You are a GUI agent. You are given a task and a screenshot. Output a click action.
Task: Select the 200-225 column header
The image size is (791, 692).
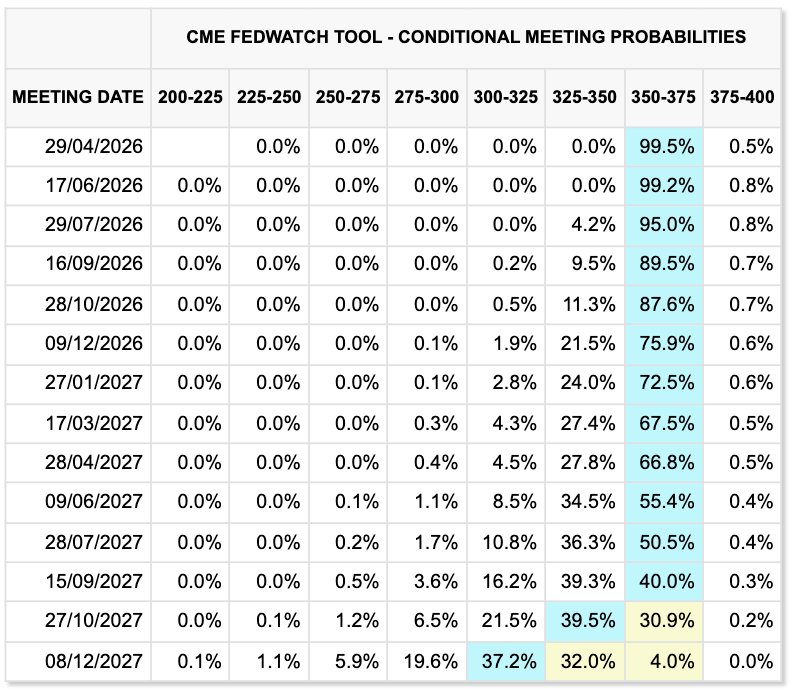pos(190,98)
